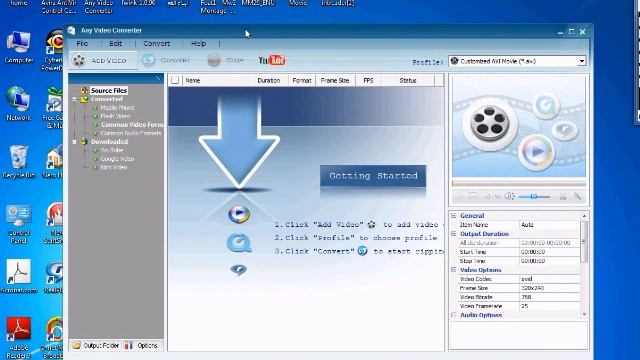The width and height of the screenshot is (640, 360).
Task: Select Common Audio Formats item
Action: coord(131,133)
